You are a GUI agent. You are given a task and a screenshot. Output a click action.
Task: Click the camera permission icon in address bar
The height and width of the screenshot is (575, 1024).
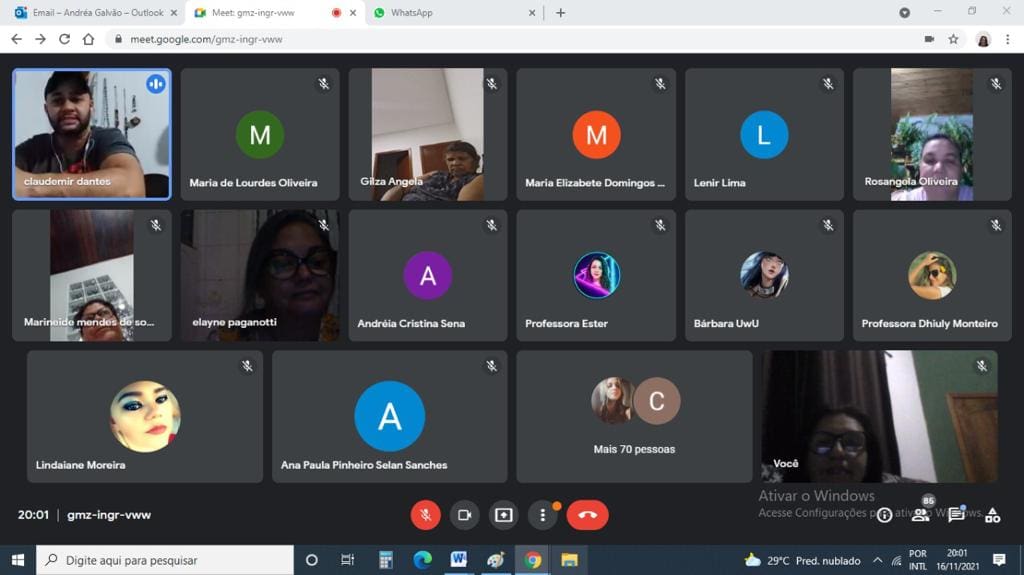pos(929,39)
